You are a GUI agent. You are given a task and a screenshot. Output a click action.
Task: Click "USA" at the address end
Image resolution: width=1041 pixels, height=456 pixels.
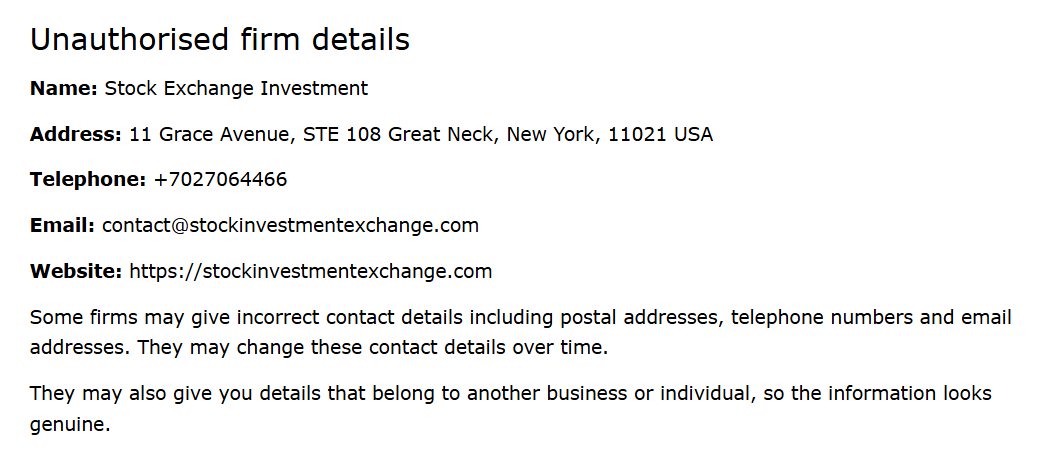(x=693, y=135)
